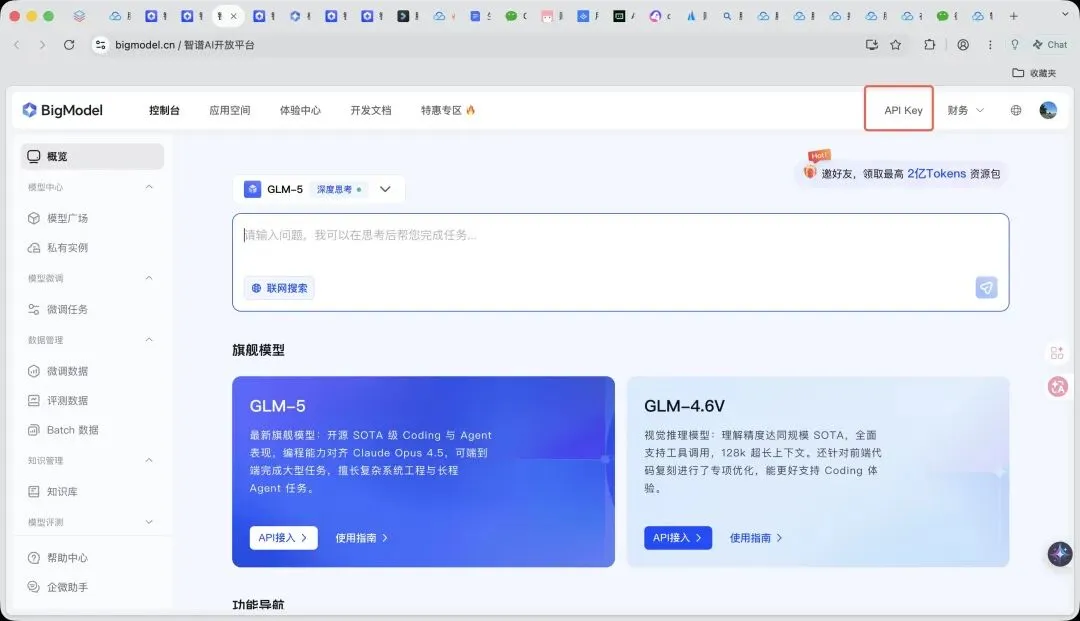
Task: Collapse the 模型微调 section
Action: point(149,278)
